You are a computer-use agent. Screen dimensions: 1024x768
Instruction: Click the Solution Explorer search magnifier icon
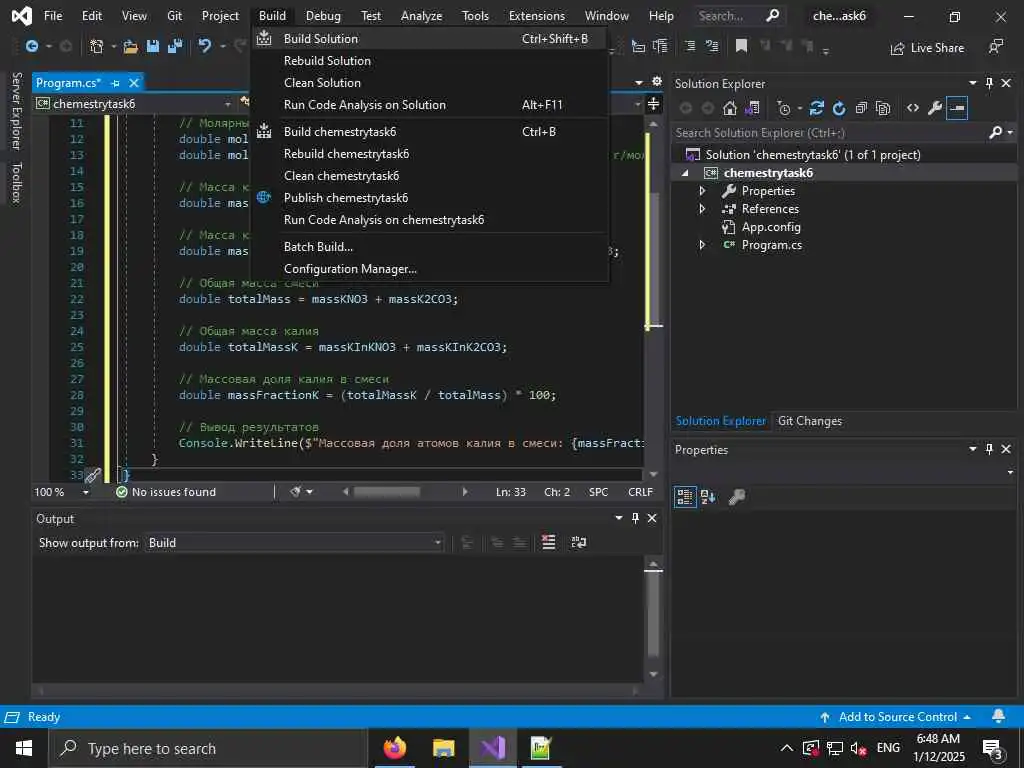[995, 133]
